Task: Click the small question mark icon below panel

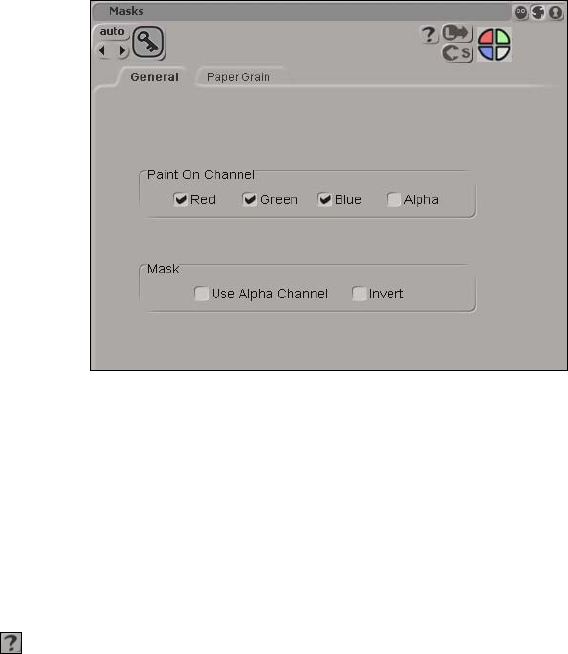Action: [11, 642]
